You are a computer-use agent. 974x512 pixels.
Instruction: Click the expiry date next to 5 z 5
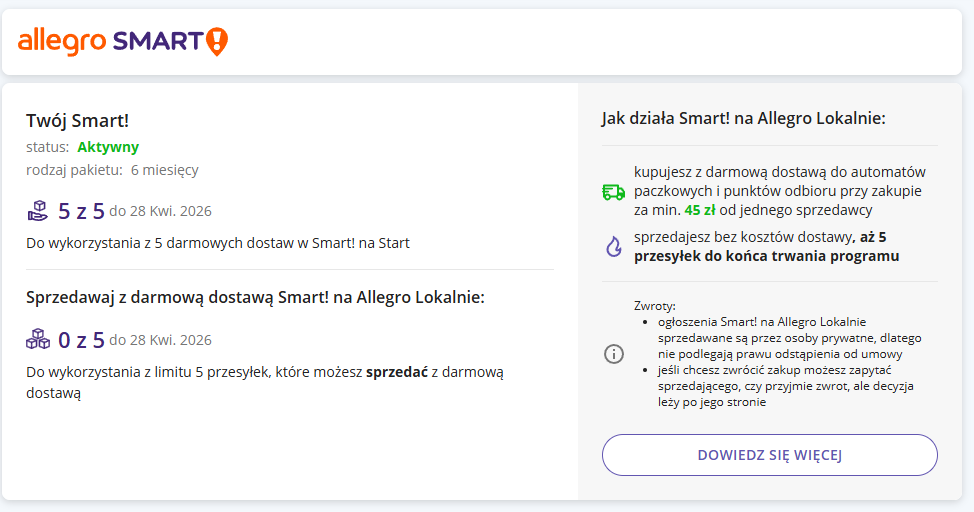pyautogui.click(x=160, y=211)
